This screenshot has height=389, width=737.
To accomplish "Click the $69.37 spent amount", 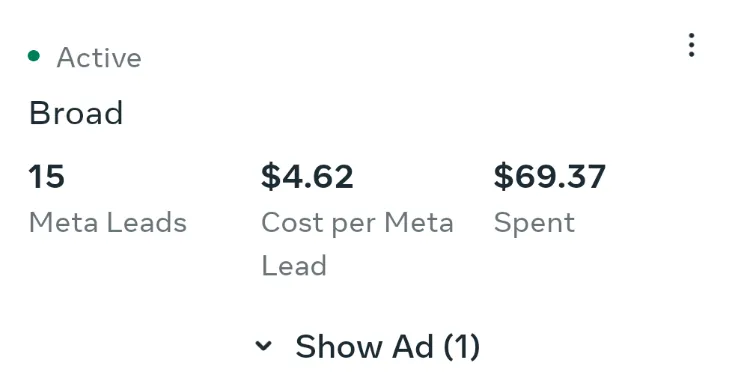I will (x=549, y=177).
